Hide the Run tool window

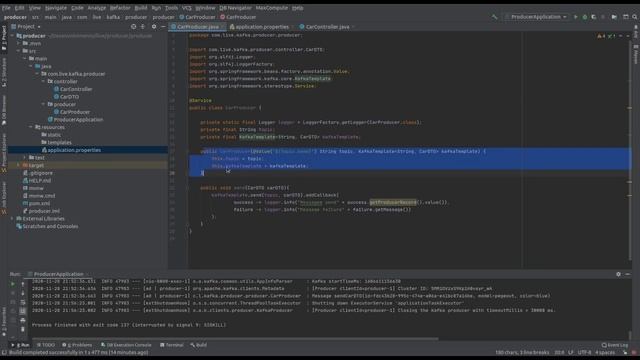pyautogui.click(x=627, y=274)
